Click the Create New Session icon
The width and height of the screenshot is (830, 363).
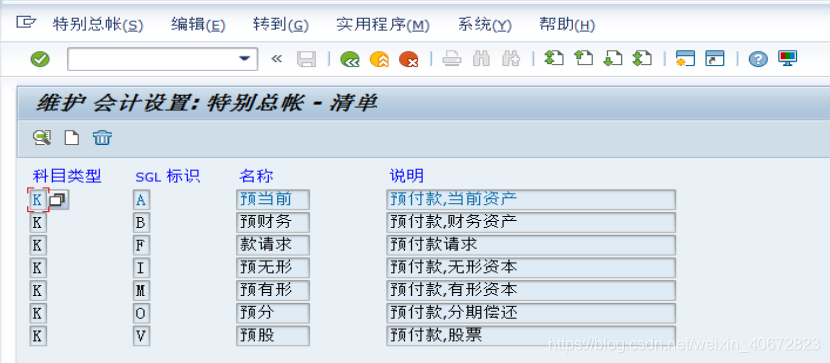685,59
